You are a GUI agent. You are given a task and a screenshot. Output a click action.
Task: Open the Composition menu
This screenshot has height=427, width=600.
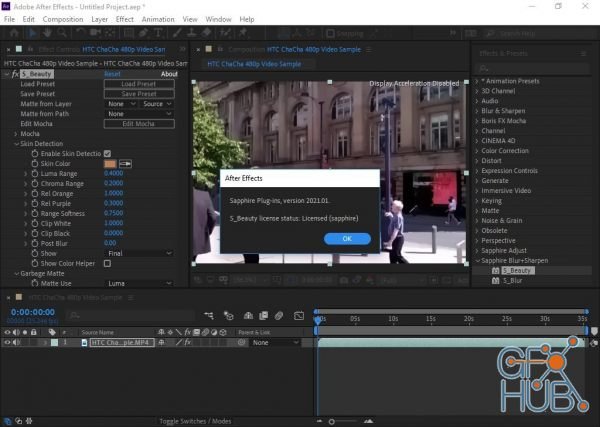click(63, 19)
